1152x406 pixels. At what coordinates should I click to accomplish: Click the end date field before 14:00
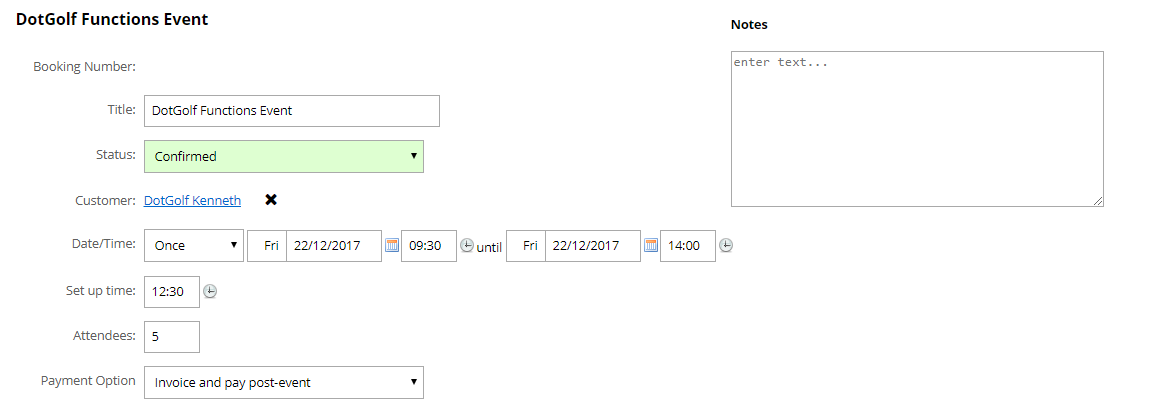tap(593, 246)
